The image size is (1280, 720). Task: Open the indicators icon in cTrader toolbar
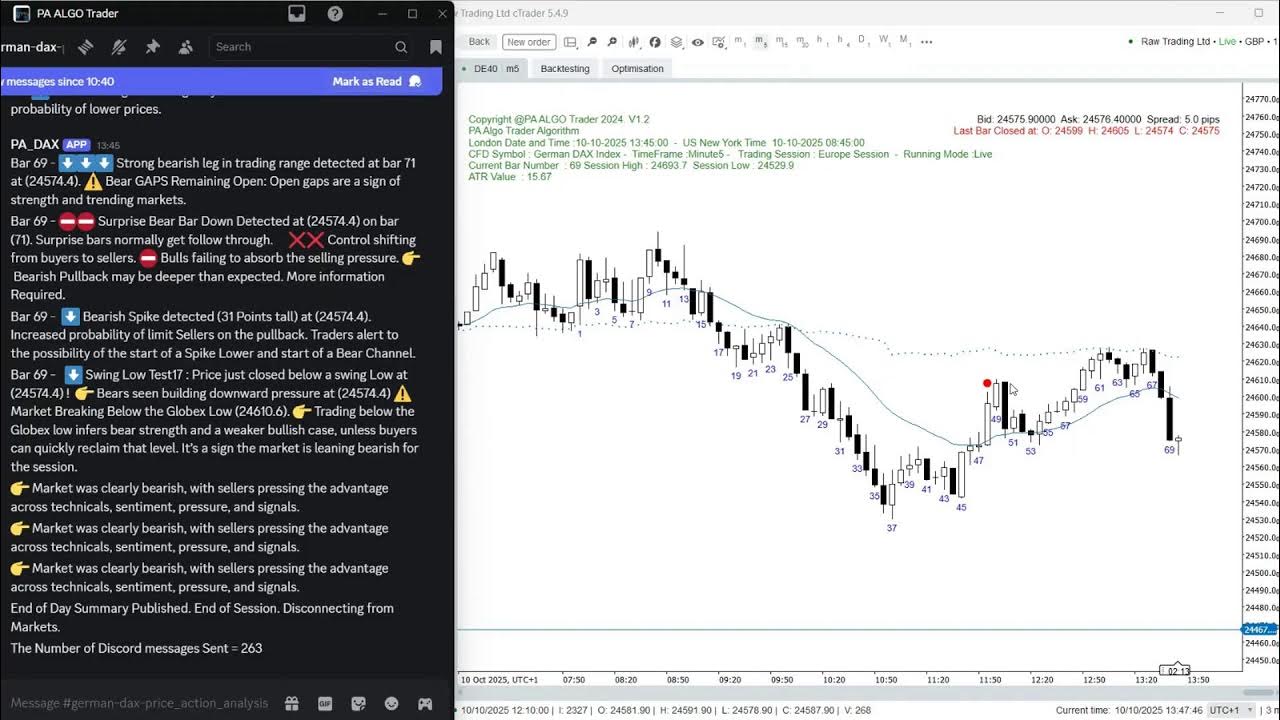[x=634, y=42]
